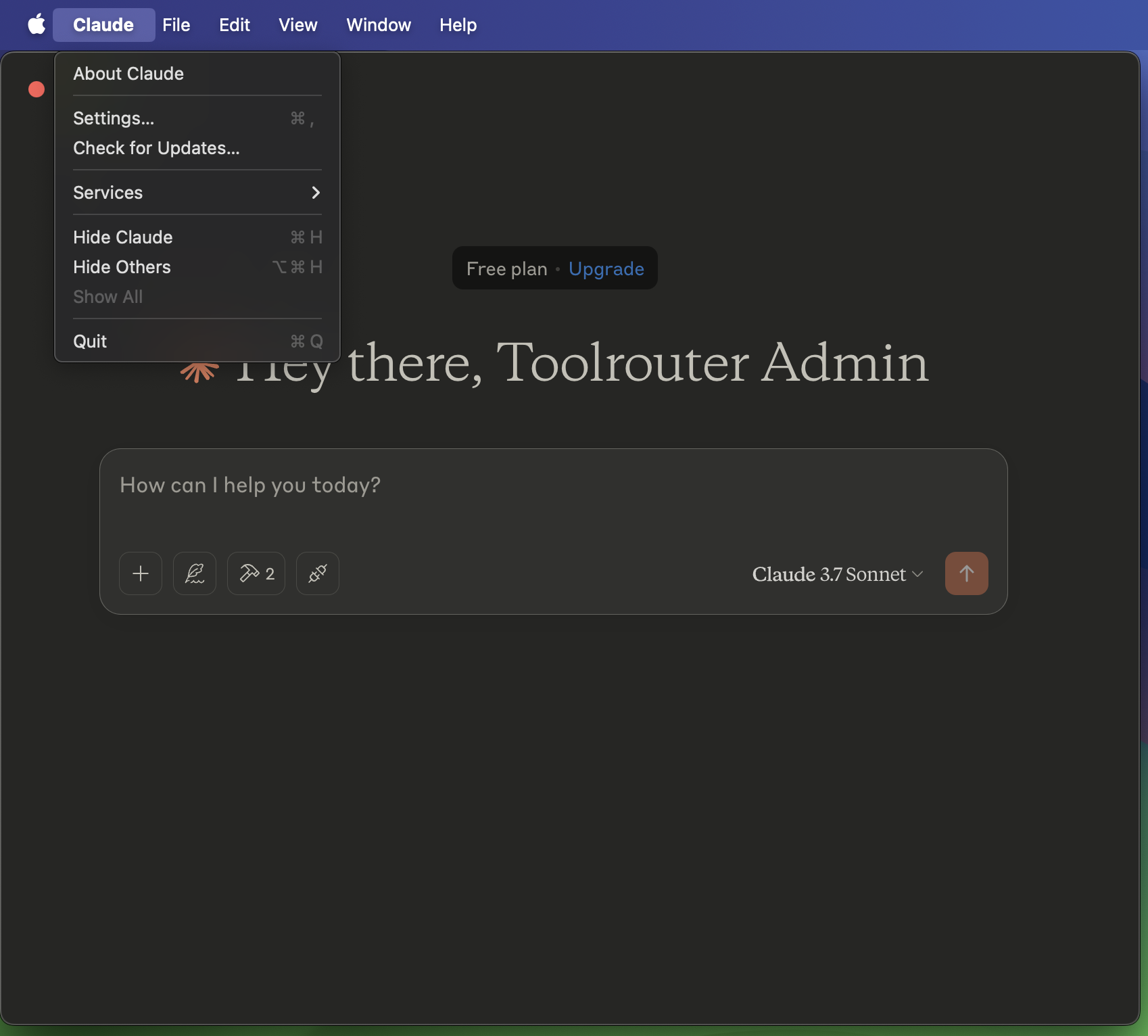The width and height of the screenshot is (1148, 1036).
Task: Open the View menu
Action: (298, 25)
